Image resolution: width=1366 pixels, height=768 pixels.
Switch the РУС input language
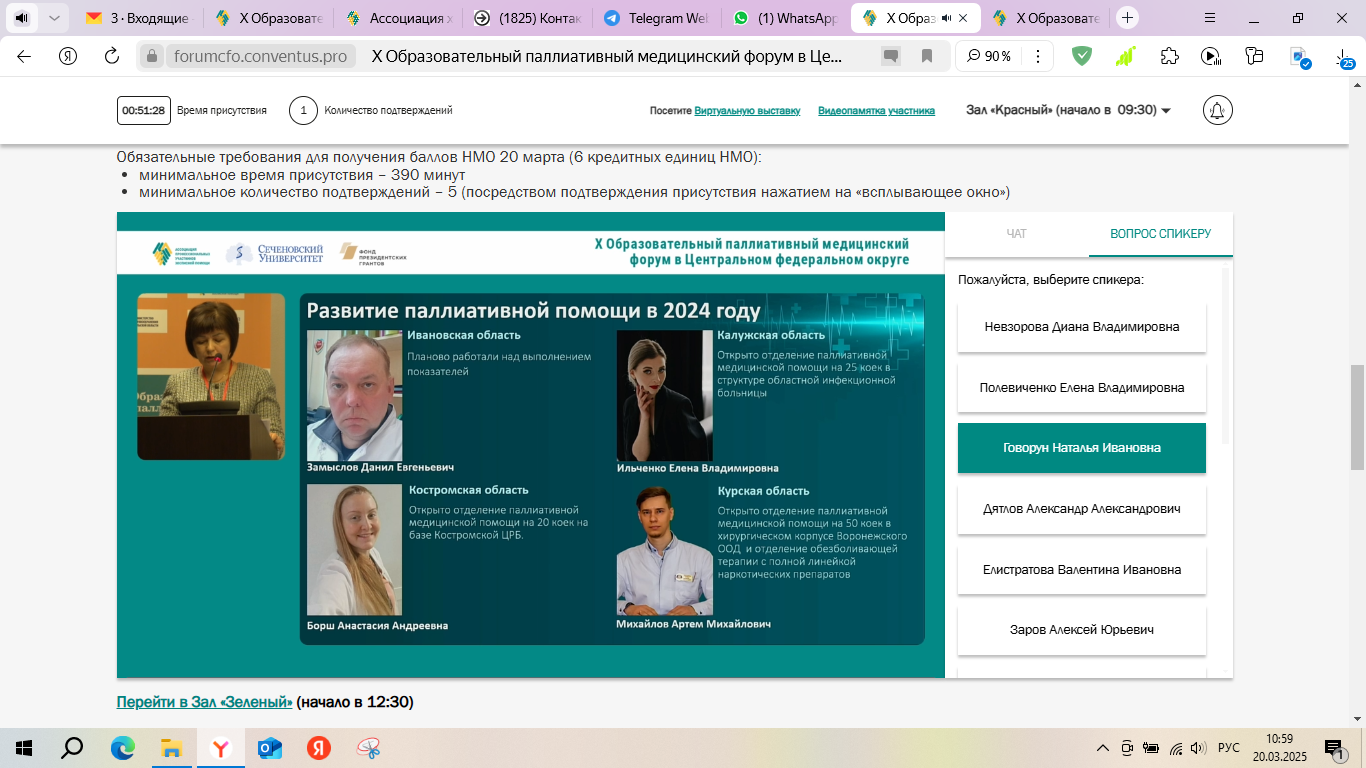pos(1229,748)
